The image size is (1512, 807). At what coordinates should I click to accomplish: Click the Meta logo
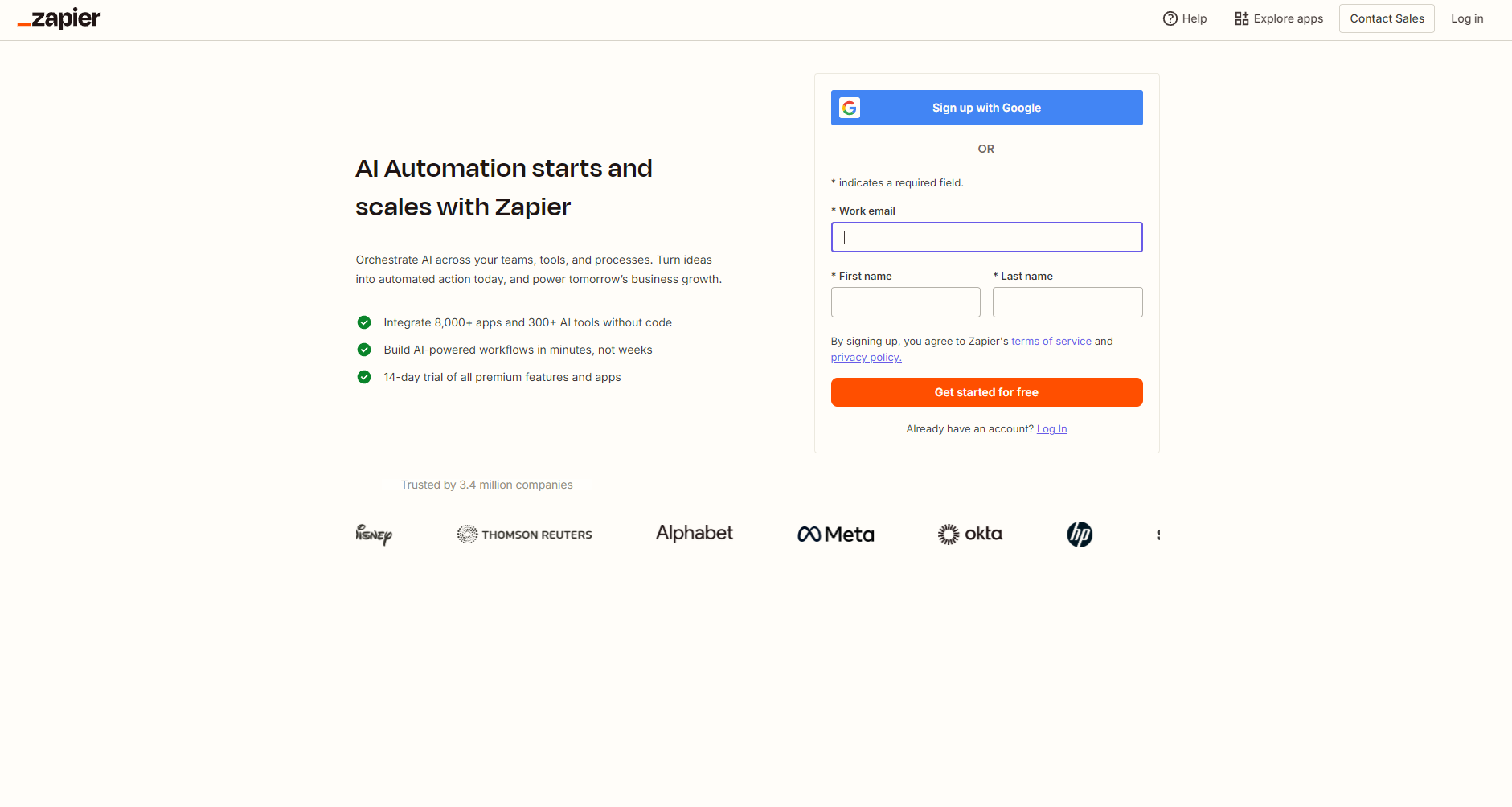tap(835, 535)
